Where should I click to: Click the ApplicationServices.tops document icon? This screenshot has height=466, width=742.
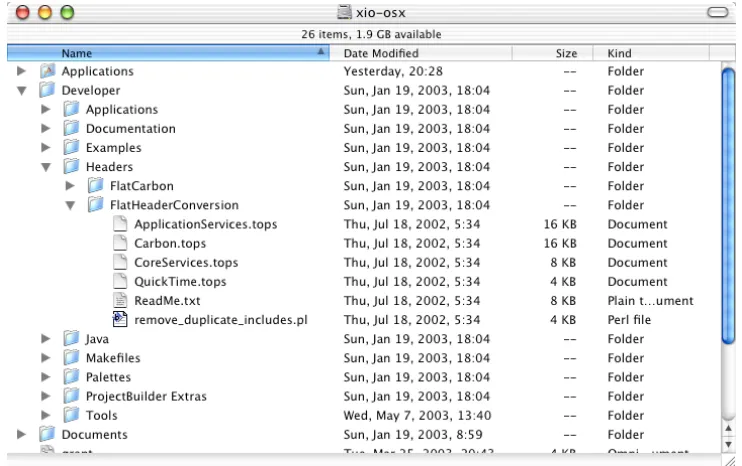point(120,224)
